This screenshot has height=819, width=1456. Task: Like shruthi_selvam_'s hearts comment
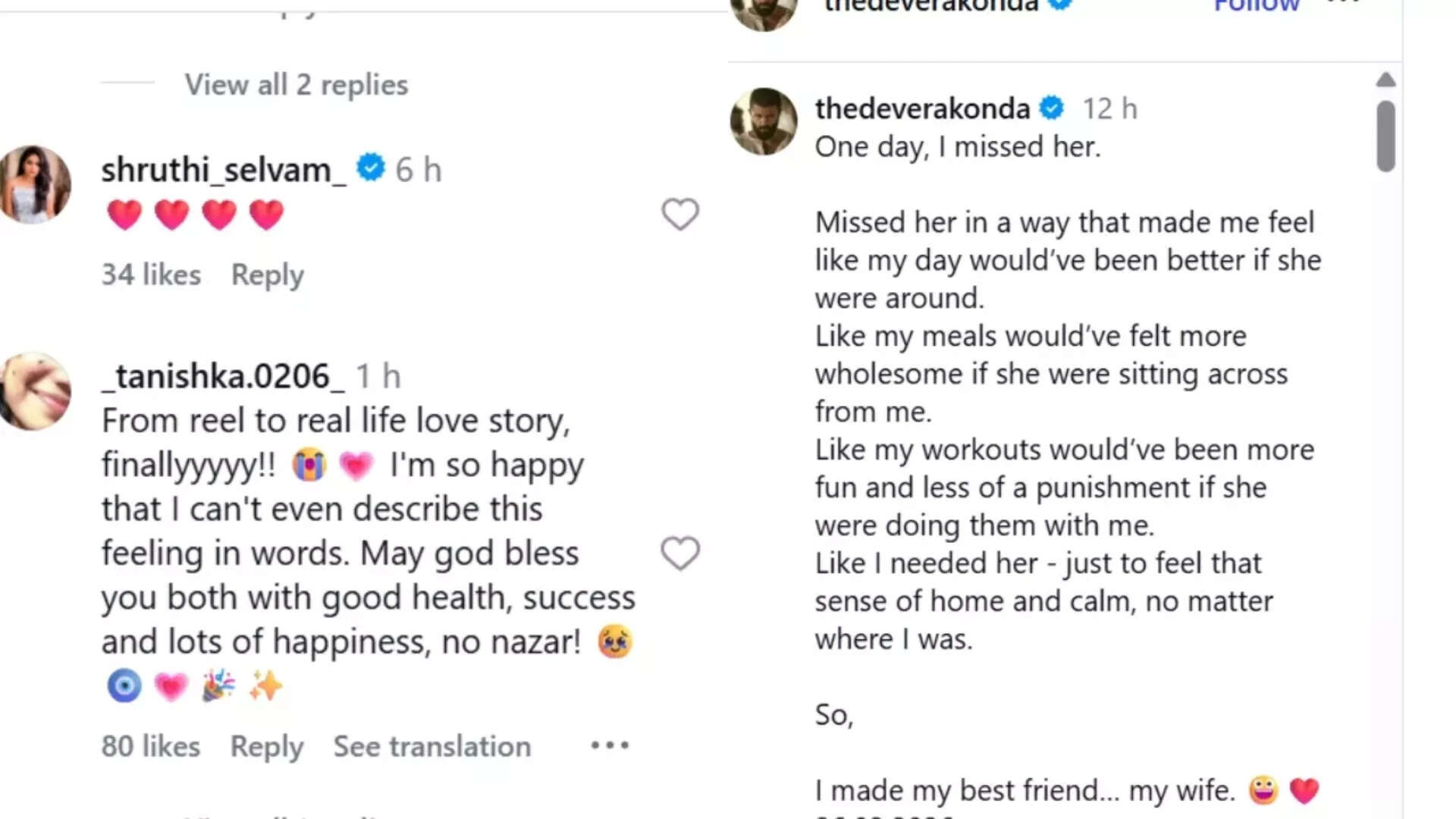pos(679,215)
